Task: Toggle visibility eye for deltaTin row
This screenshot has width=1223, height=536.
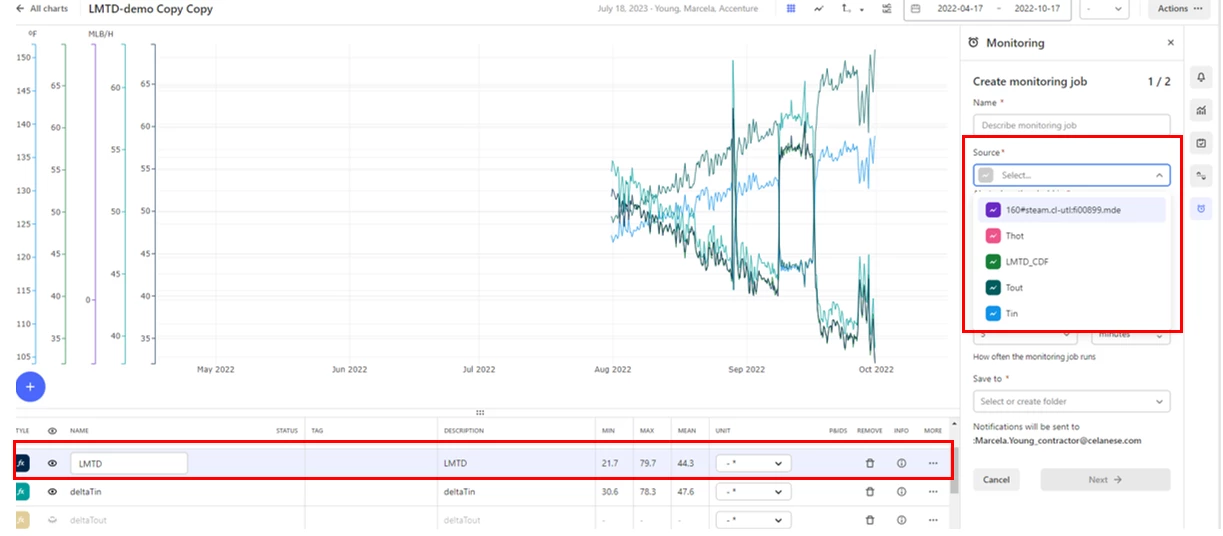Action: pyautogui.click(x=52, y=492)
